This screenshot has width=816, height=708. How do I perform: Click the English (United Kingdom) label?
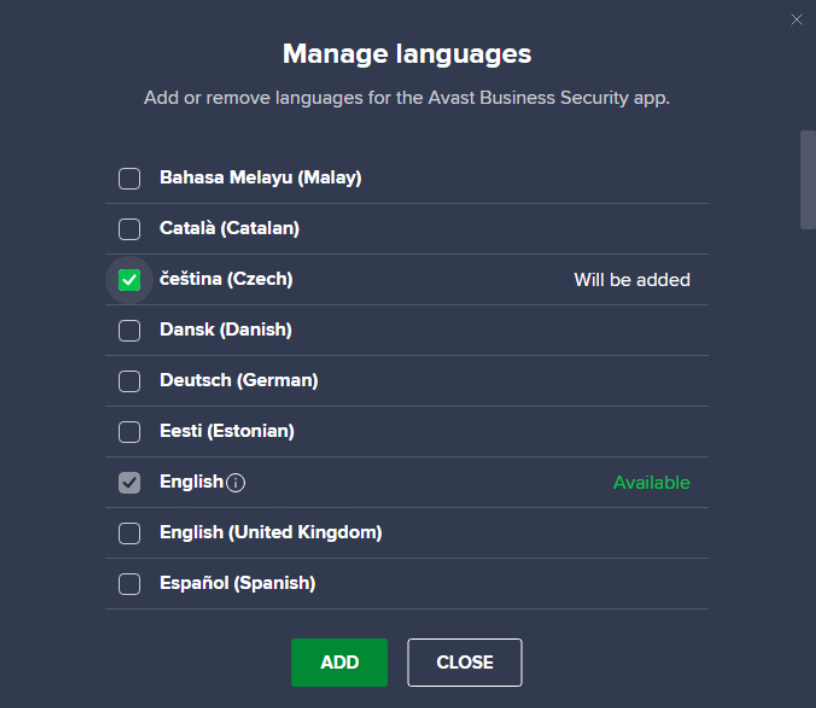click(271, 533)
